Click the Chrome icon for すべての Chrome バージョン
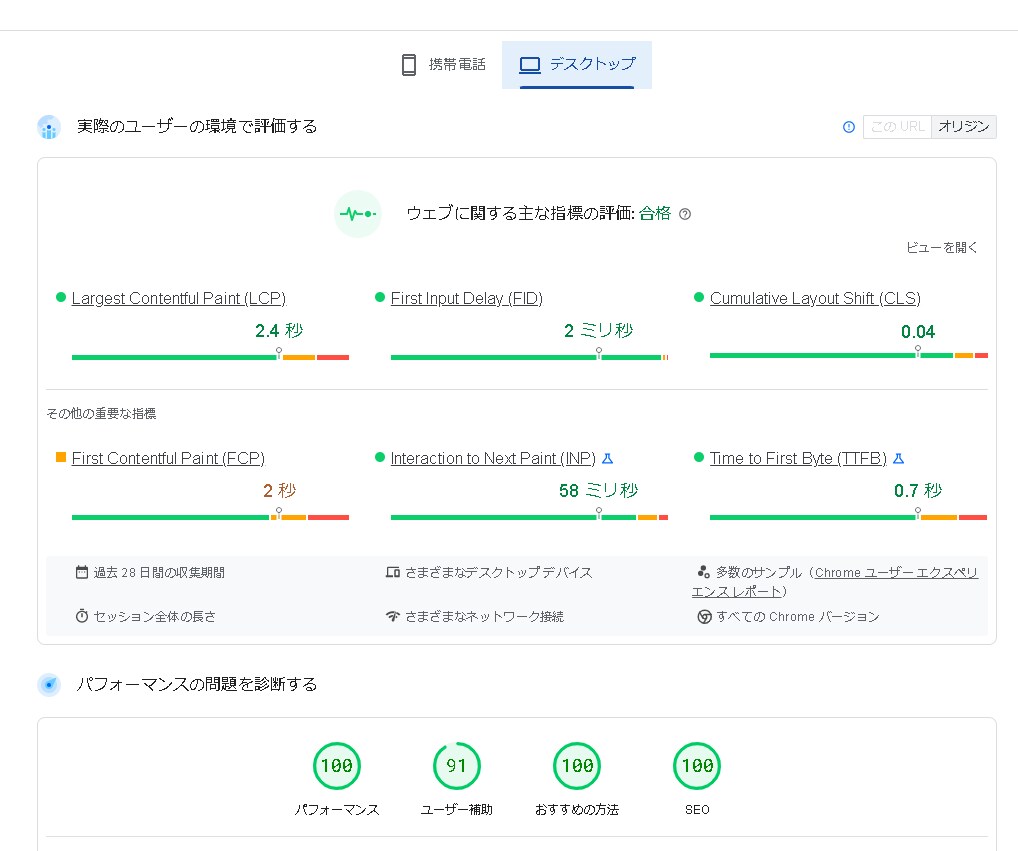The width and height of the screenshot is (1018, 851). (x=704, y=617)
